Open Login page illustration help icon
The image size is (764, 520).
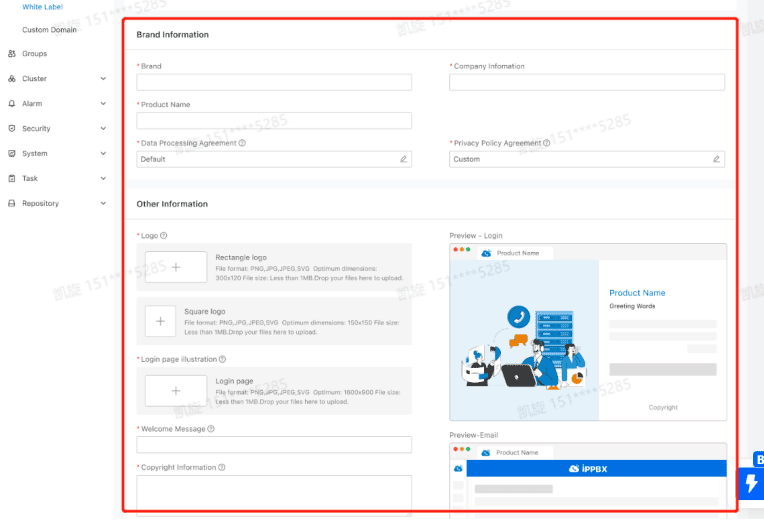click(x=222, y=359)
